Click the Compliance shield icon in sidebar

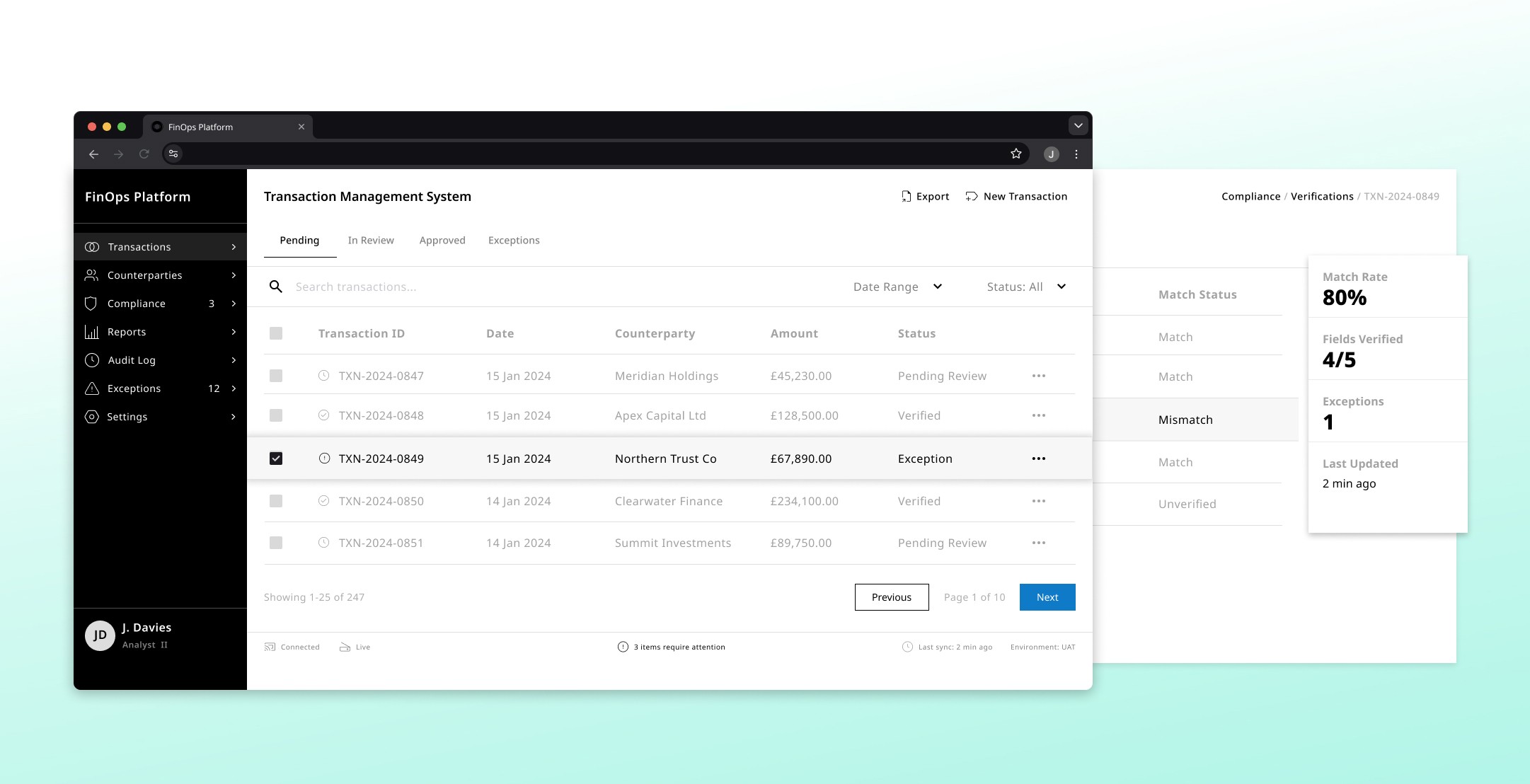click(91, 304)
